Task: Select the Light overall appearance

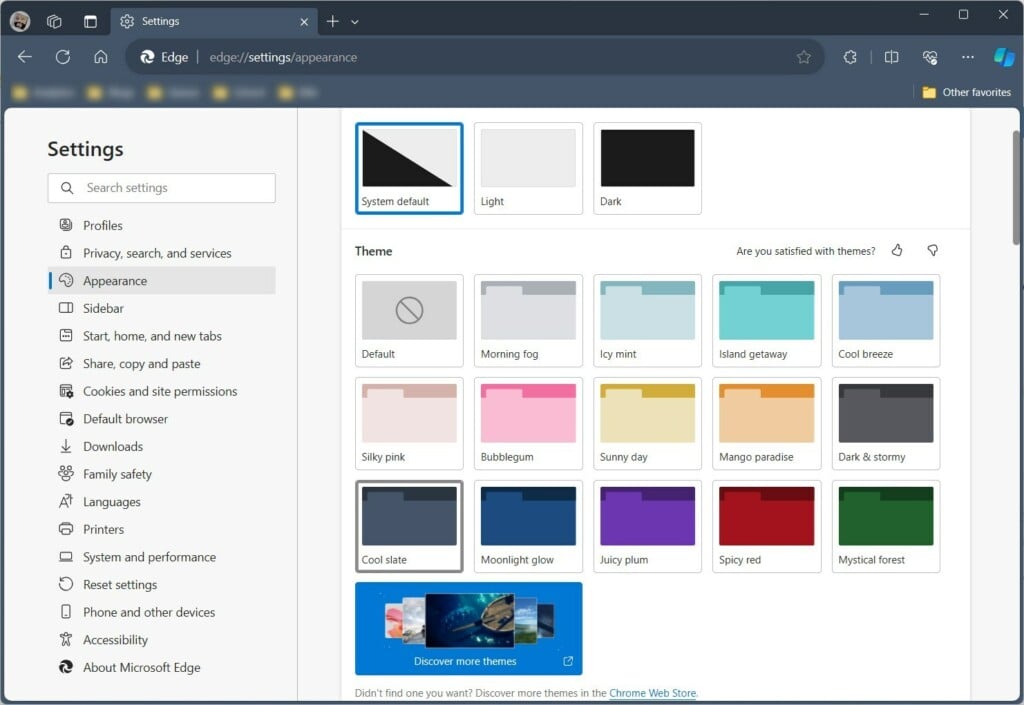Action: coord(528,168)
